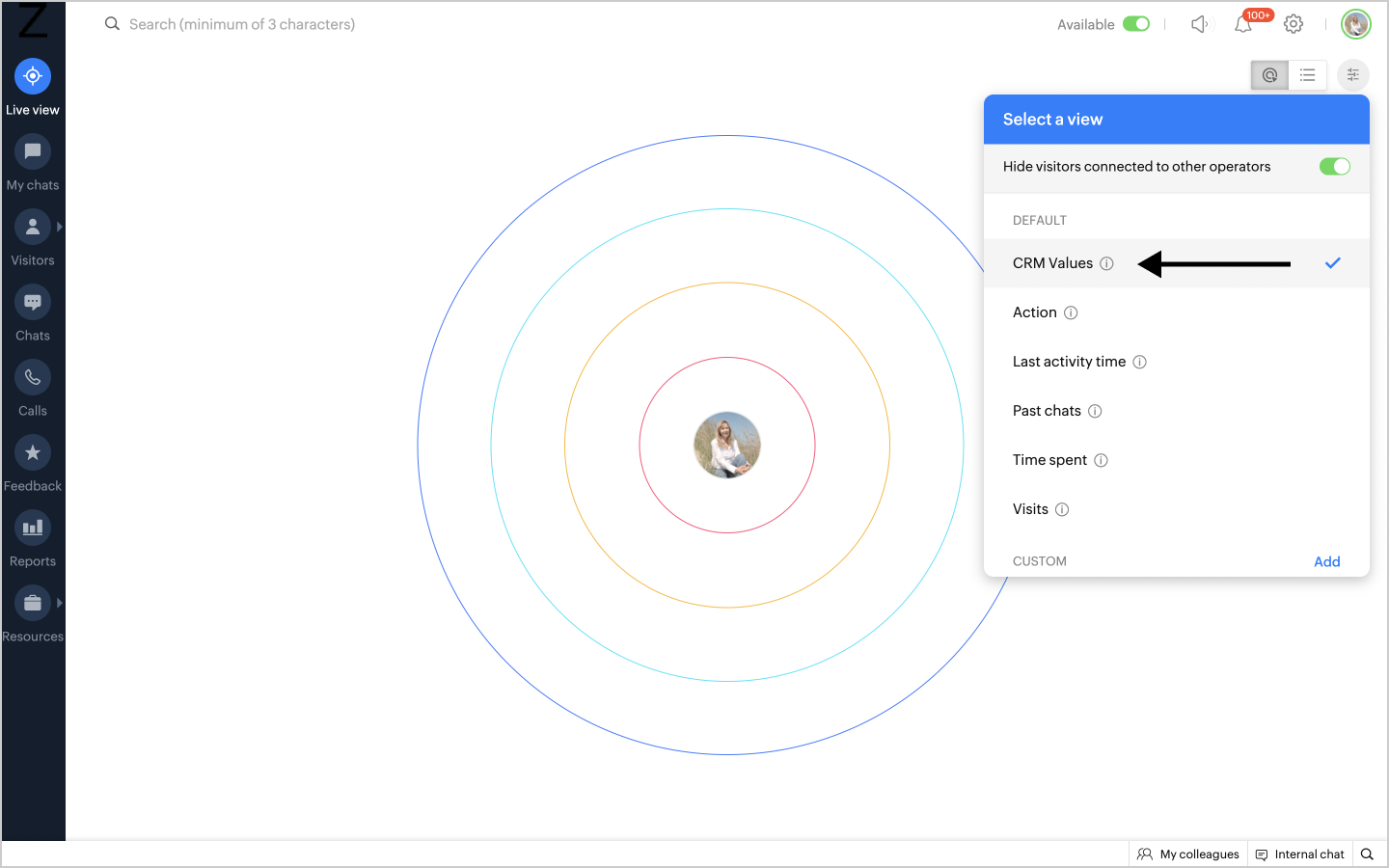
Task: Show info for Visits view
Action: pos(1062,509)
